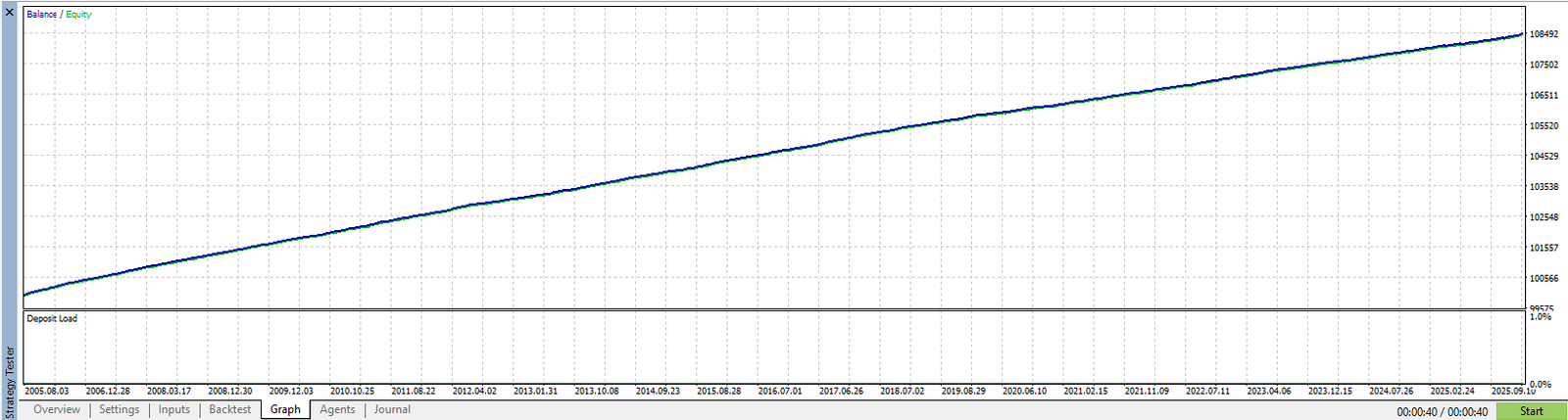Click the 2024.07.26 date label
Screen dimensions: 1568x420
point(1391,392)
